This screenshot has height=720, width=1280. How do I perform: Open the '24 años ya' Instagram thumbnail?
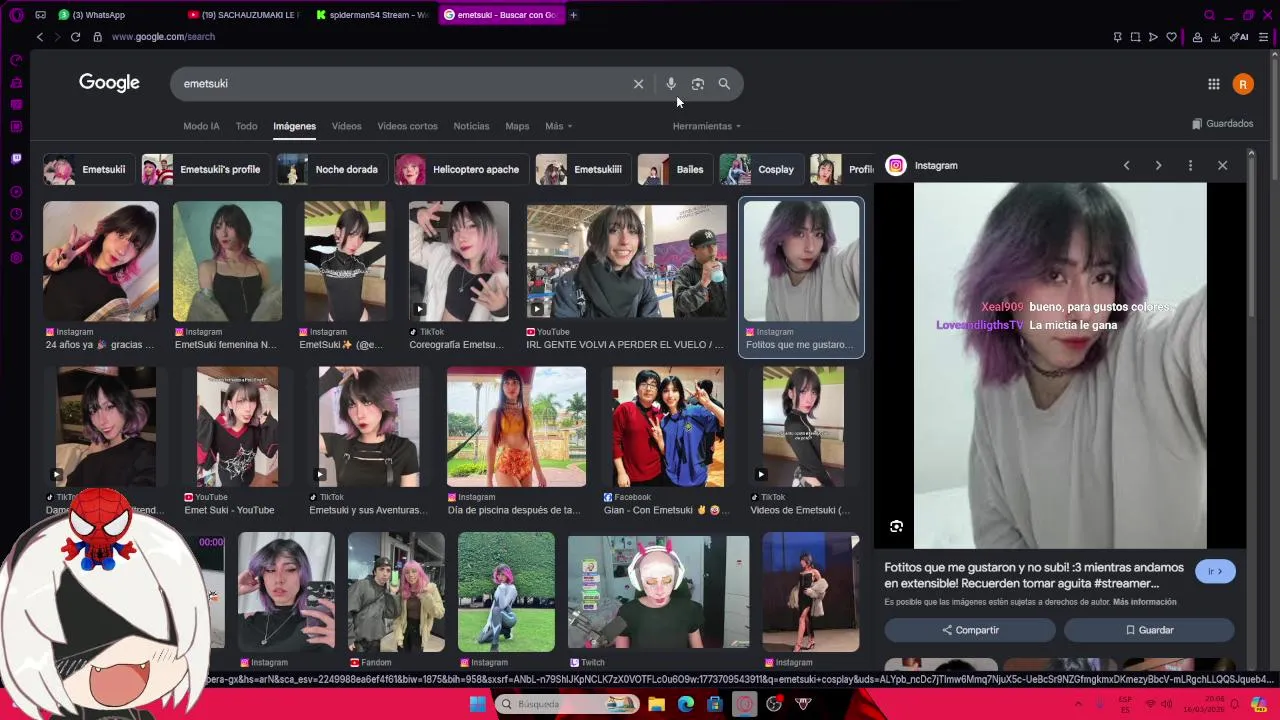[x=100, y=262]
